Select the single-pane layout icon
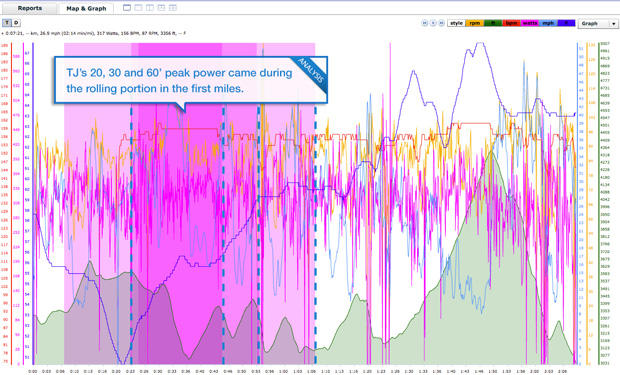Screen dimensions: 620x375 [127, 8]
